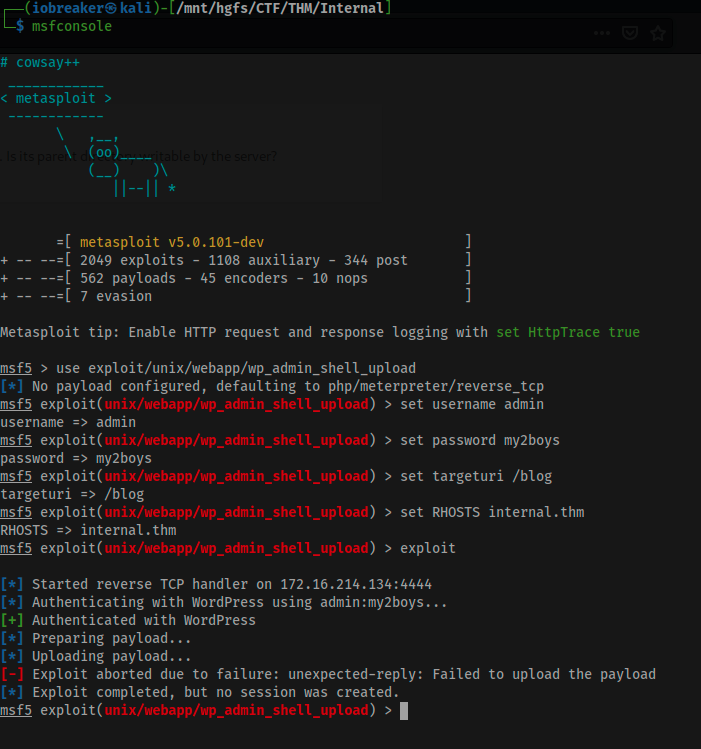Click the blinking cursor at the last msf5 prompt

coord(404,711)
